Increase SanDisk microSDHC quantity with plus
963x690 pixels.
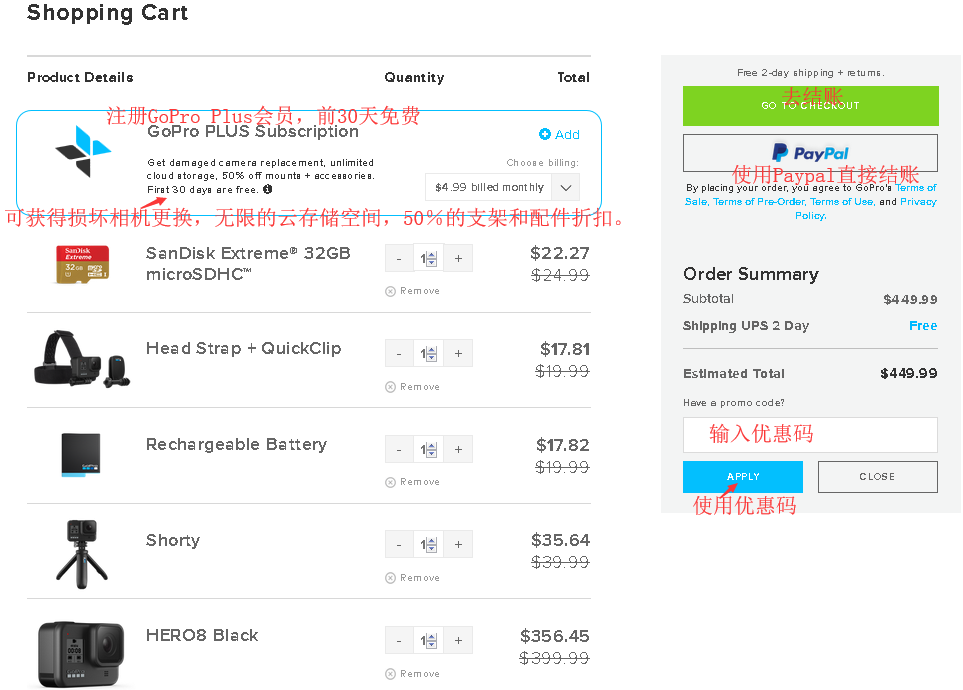pyautogui.click(x=458, y=258)
